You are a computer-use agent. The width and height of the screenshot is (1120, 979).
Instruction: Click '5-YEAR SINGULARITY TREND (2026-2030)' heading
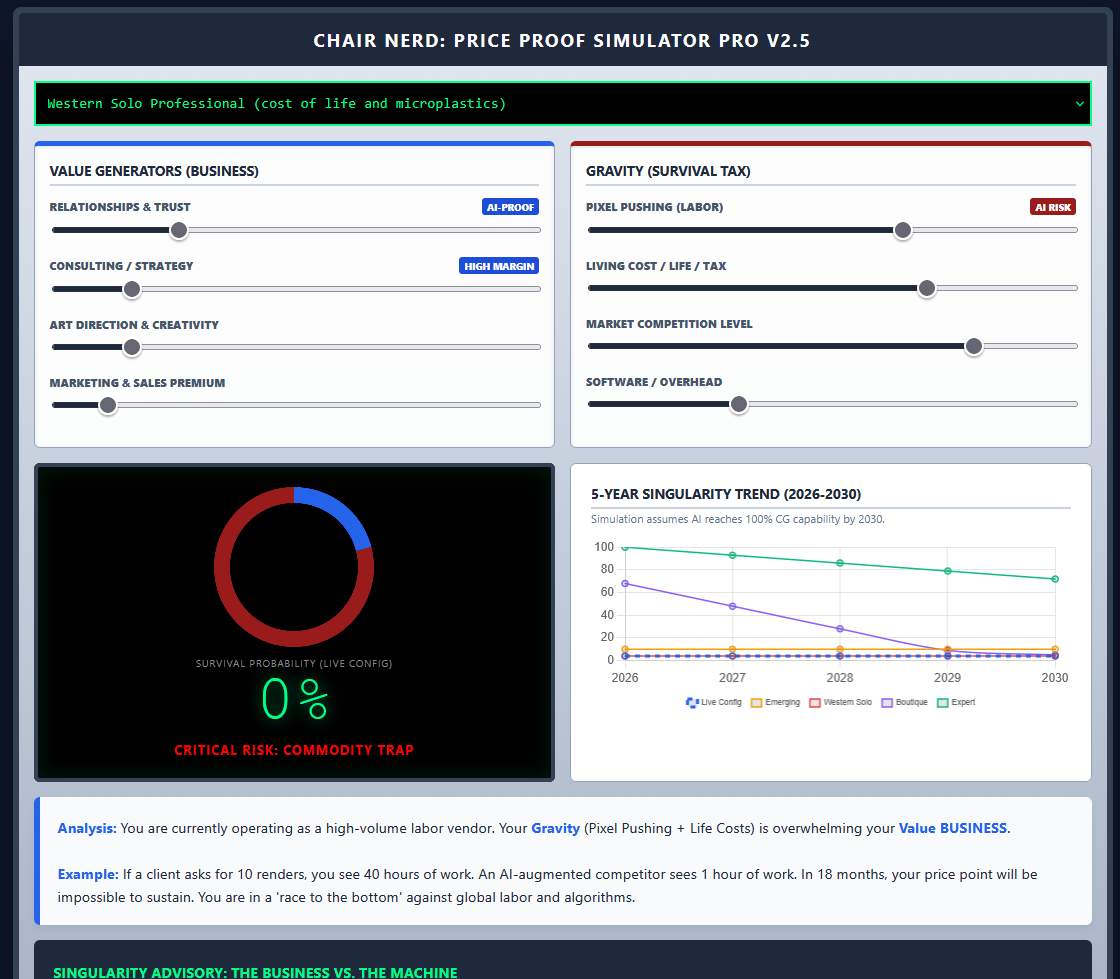(726, 494)
